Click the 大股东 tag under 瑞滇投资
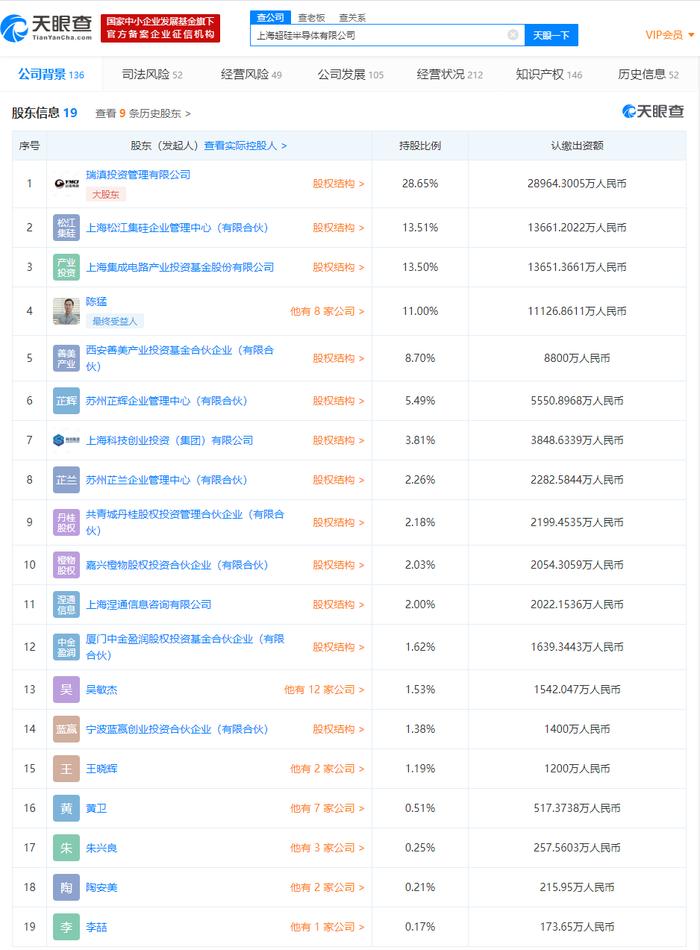Screen dimensions: 700x950 coord(105,194)
